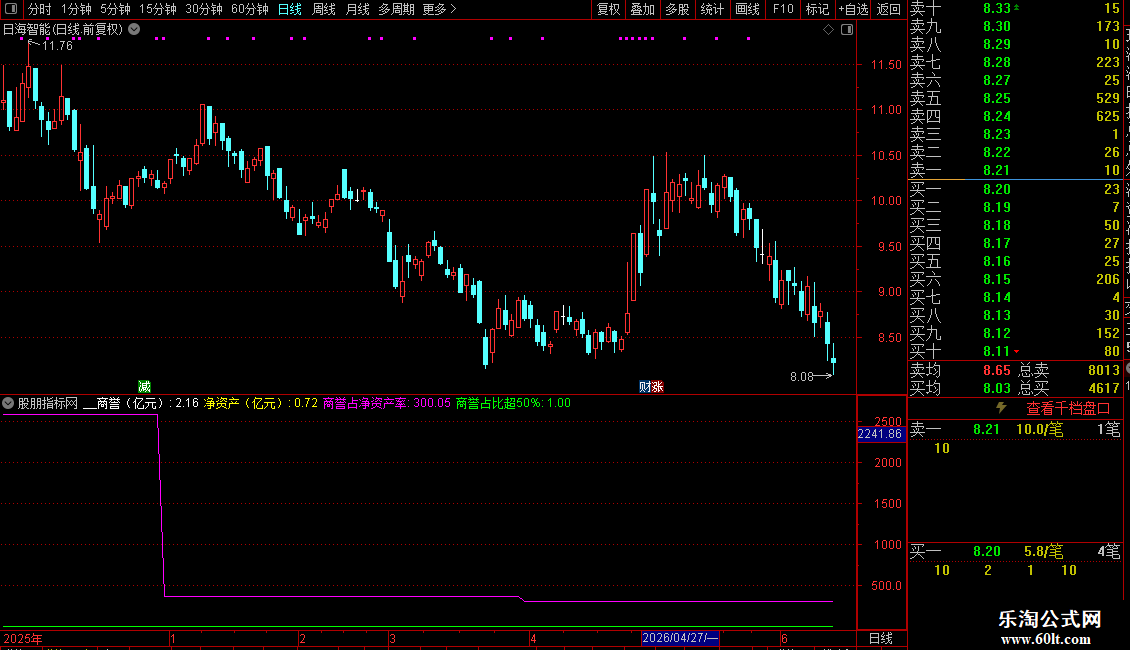This screenshot has width=1130, height=650.
Task: Click the 总卖 8013 figure
Action: [x=1103, y=370]
